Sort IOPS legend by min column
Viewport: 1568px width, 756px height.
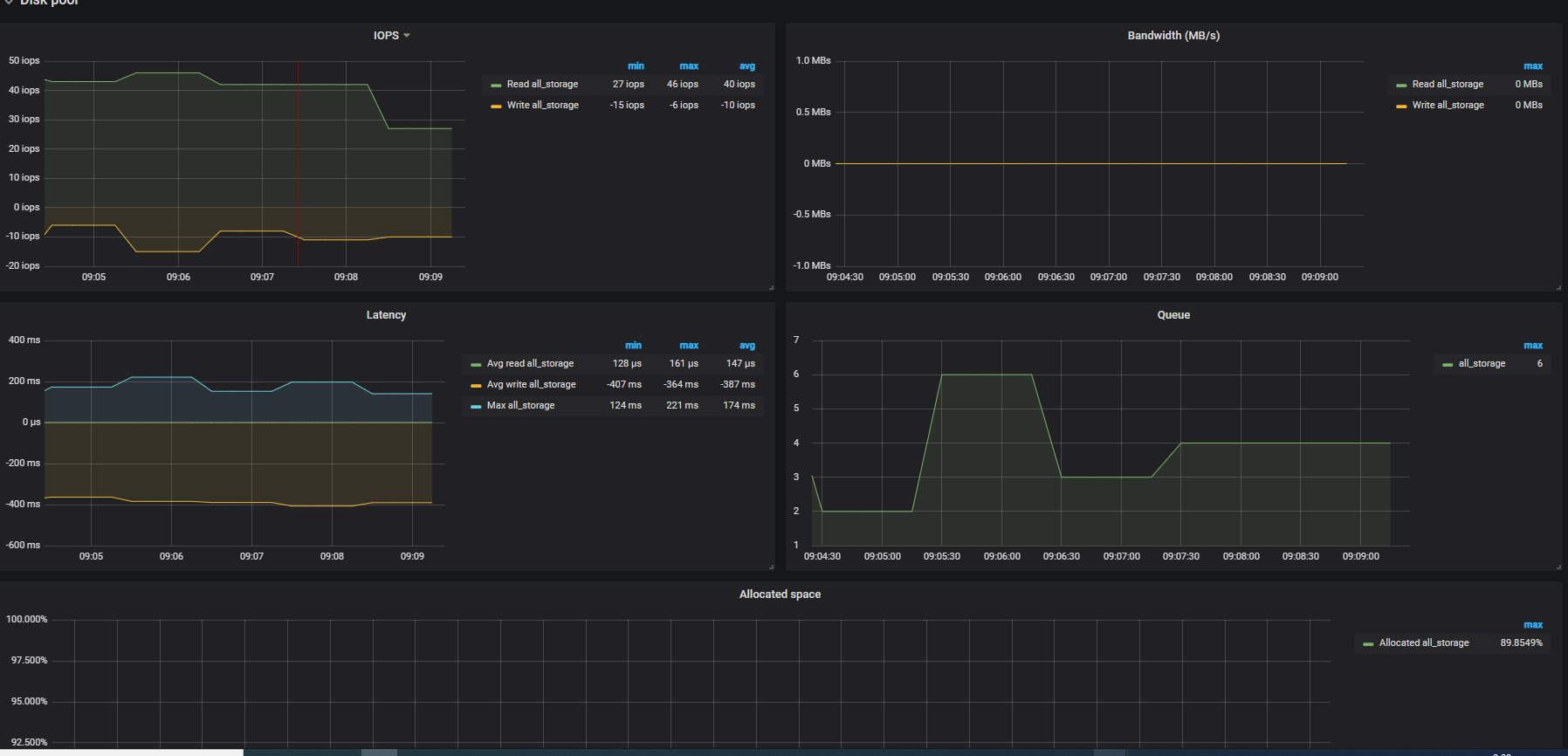tap(636, 66)
